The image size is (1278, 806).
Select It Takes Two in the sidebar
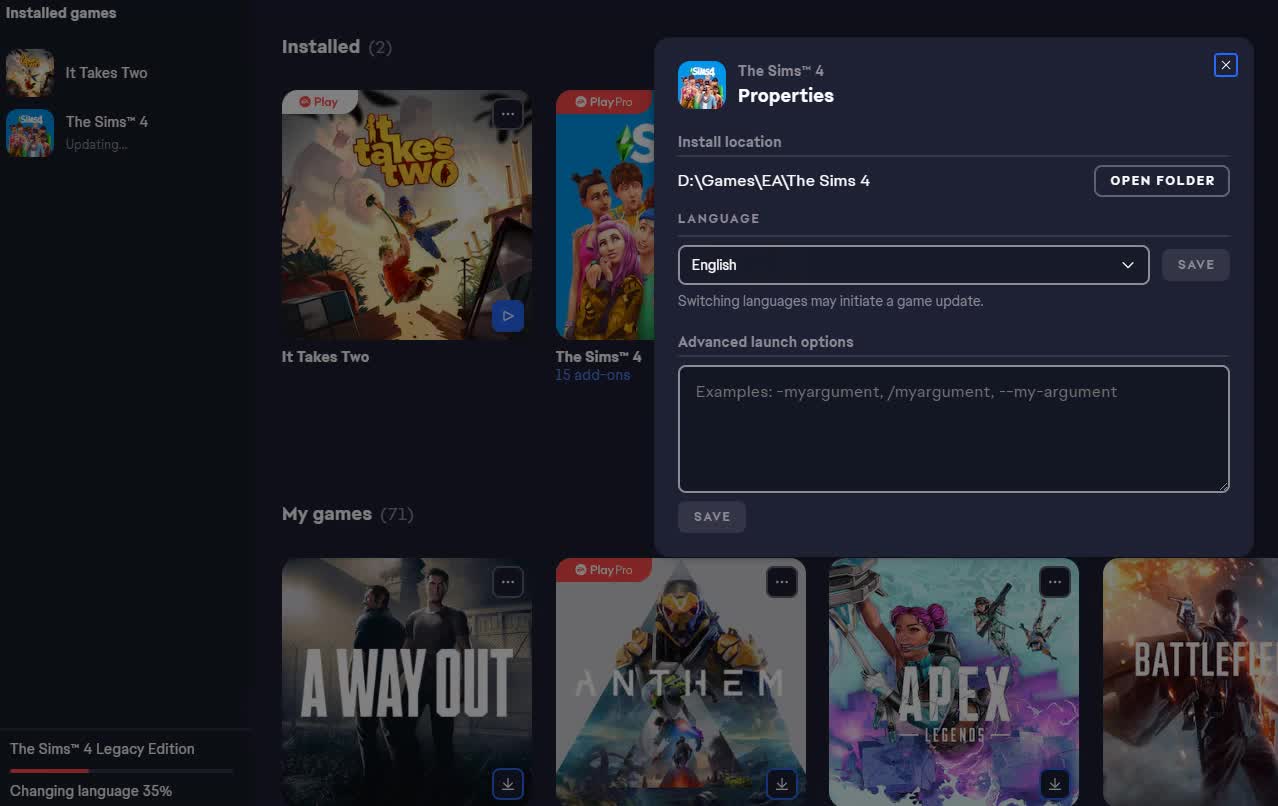(x=106, y=73)
